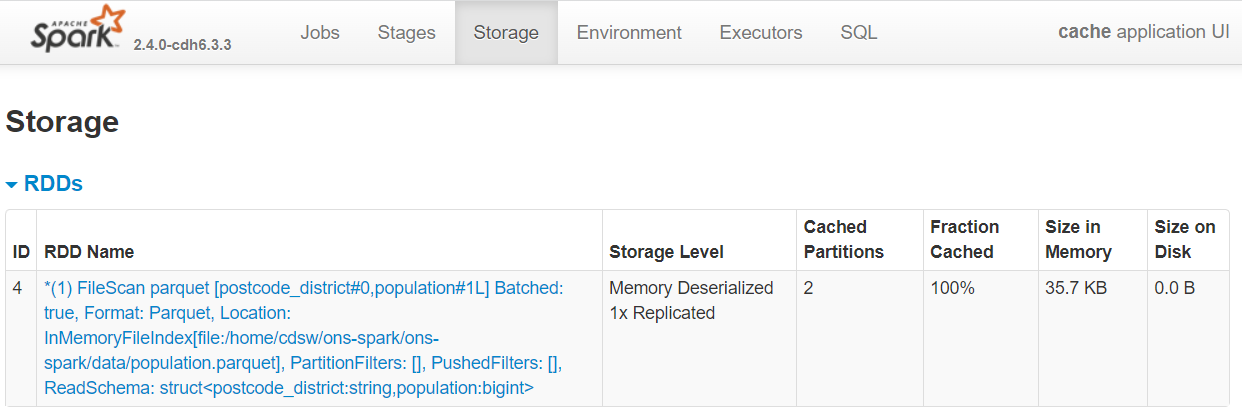Open the FileScan parquet RDD link

pos(305,337)
